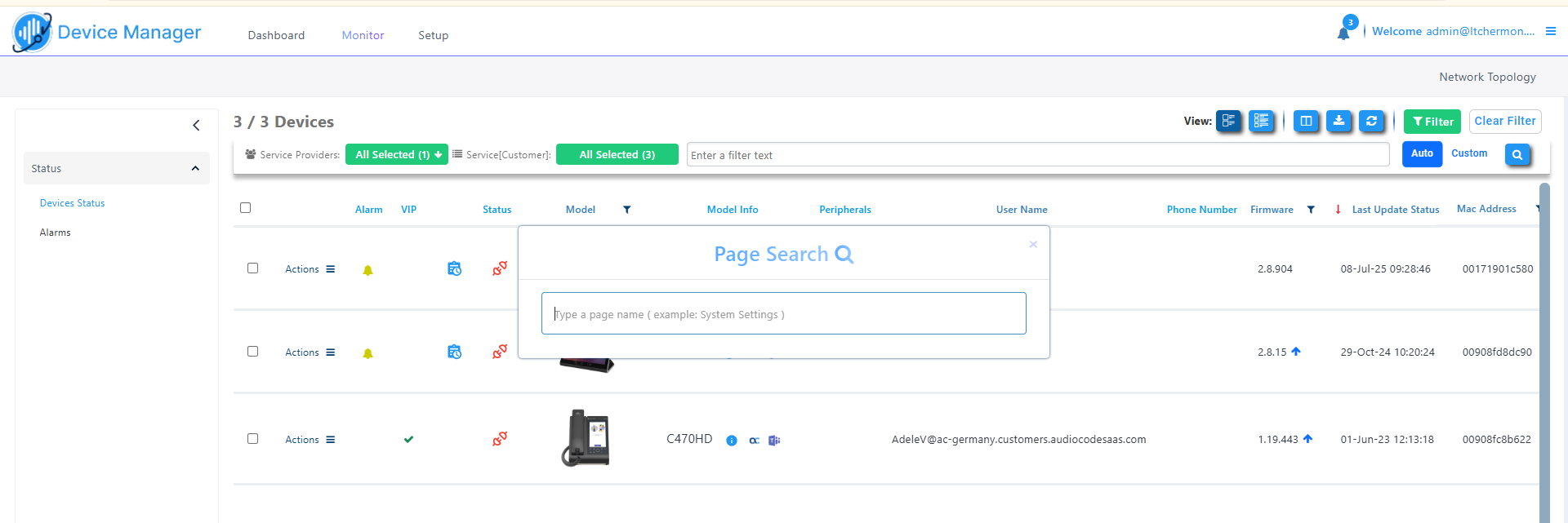The image size is (1568, 523).
Task: Open the Setup menu
Action: click(433, 35)
